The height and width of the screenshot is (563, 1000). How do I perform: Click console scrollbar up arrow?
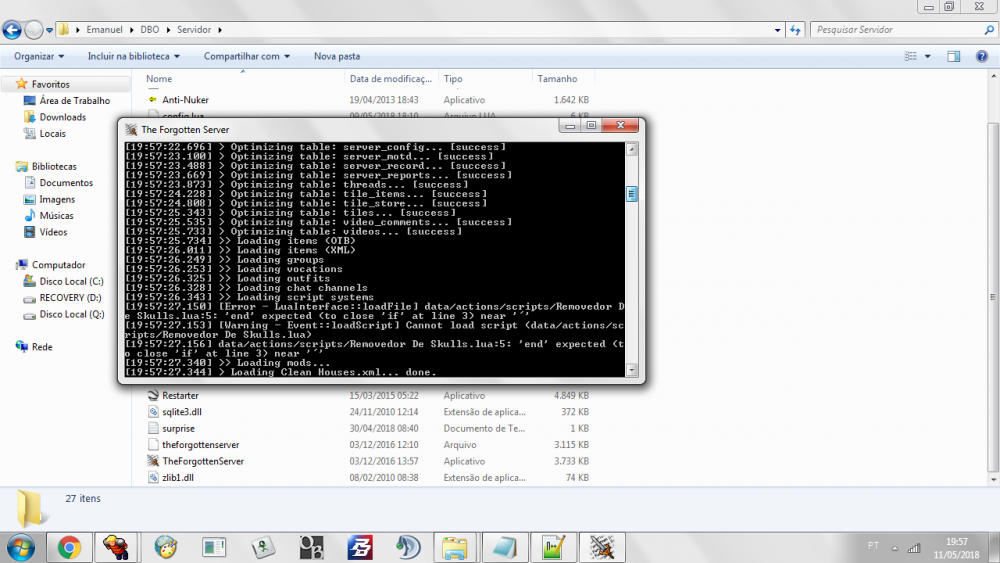(x=631, y=149)
